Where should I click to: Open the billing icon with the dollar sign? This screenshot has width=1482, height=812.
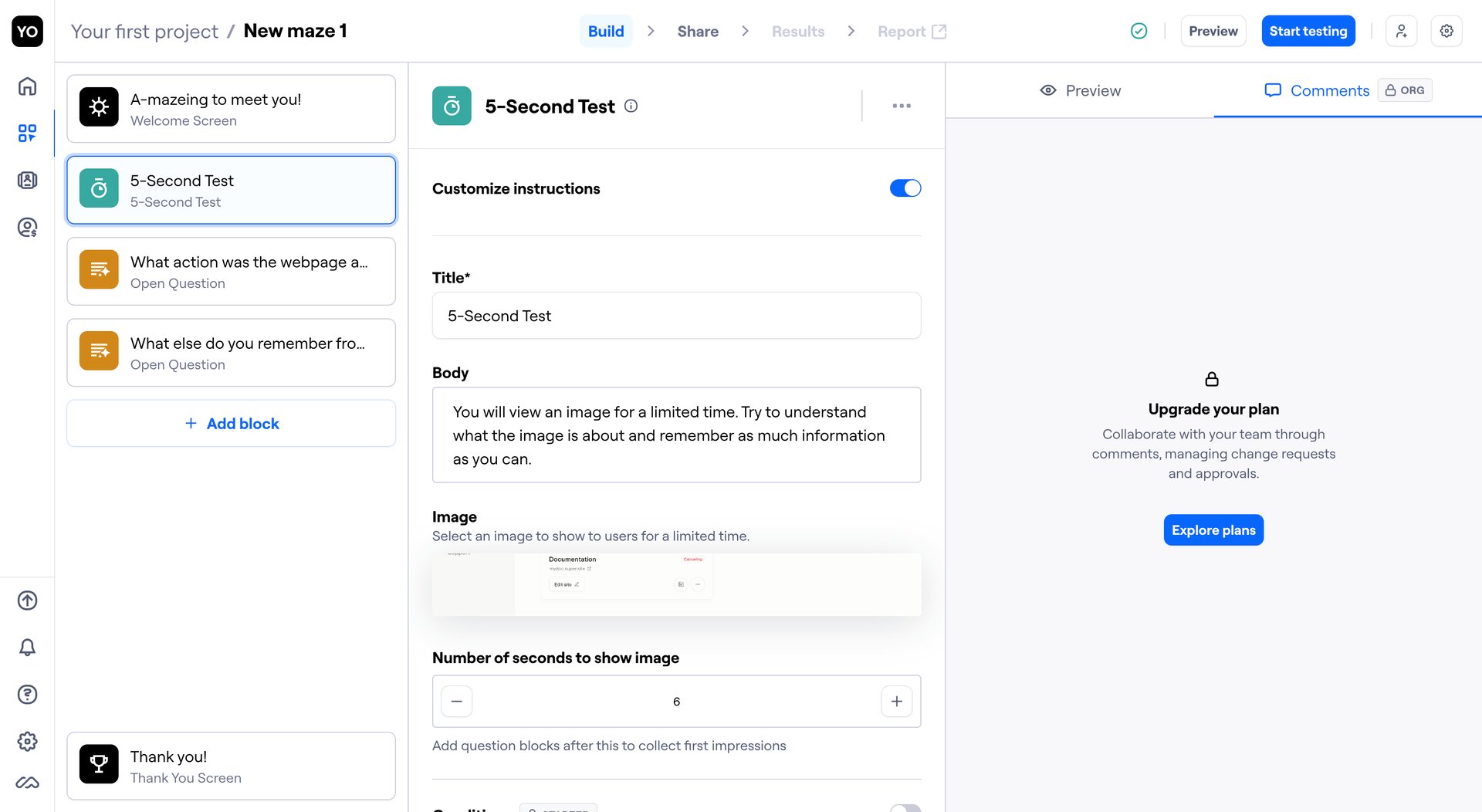click(x=27, y=227)
